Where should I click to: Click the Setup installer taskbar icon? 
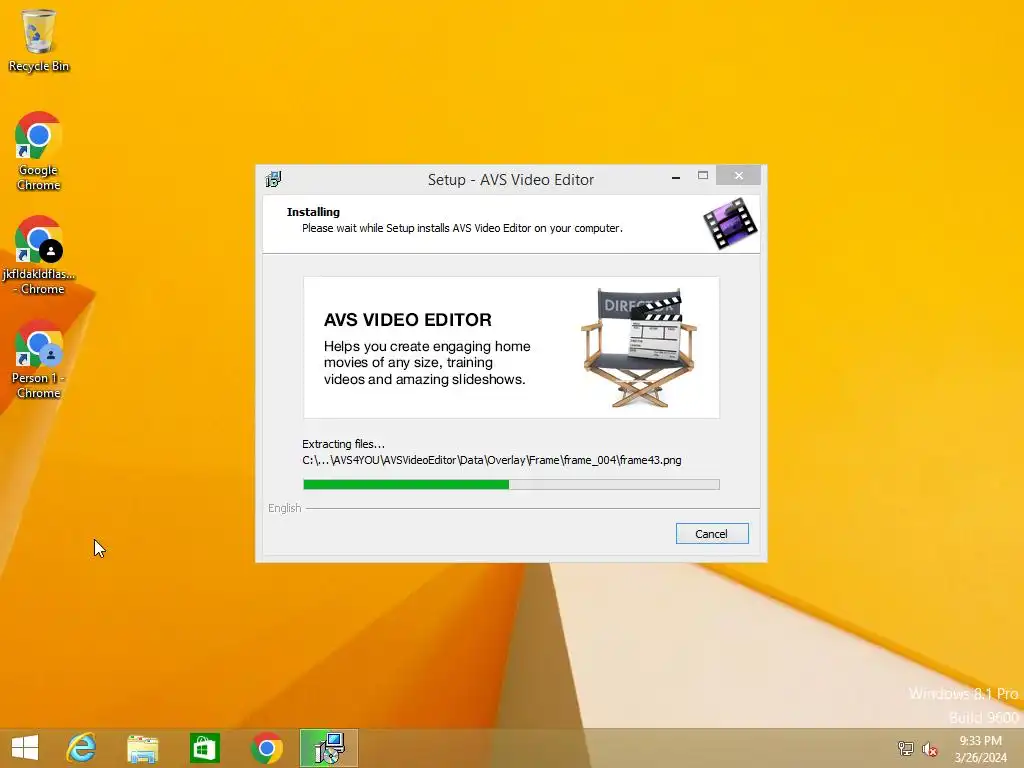[328, 748]
